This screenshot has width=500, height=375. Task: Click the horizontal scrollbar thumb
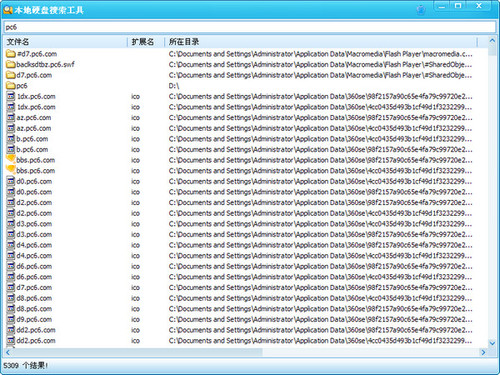coord(137,352)
